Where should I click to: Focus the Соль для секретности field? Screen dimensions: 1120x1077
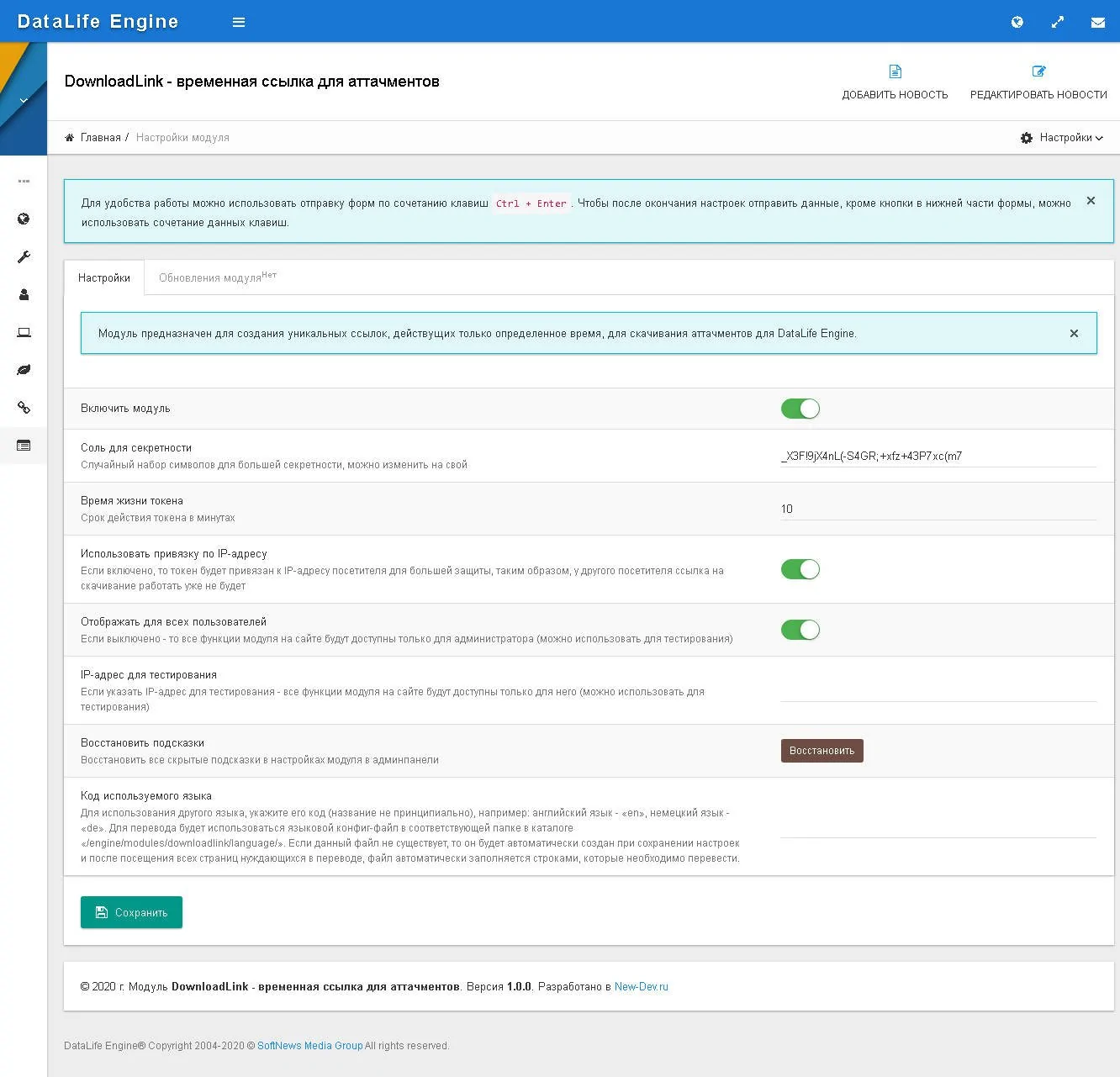click(x=938, y=457)
